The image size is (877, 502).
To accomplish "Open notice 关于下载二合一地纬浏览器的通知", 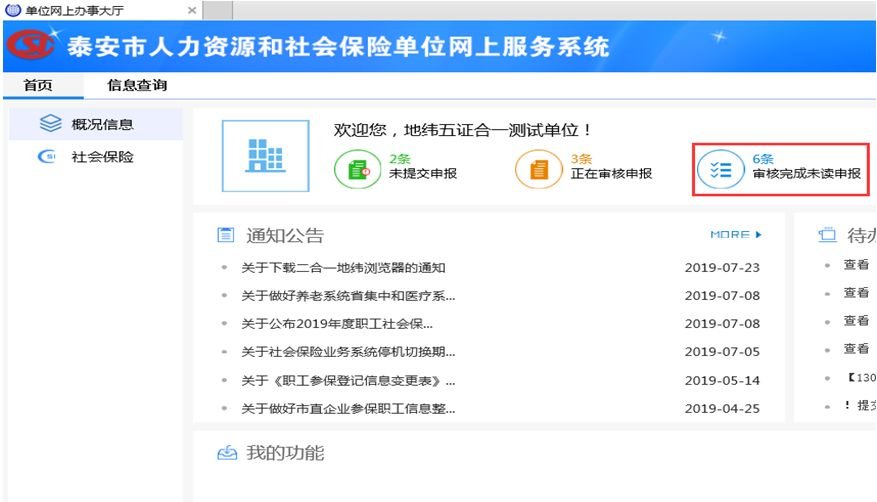I will 343,268.
